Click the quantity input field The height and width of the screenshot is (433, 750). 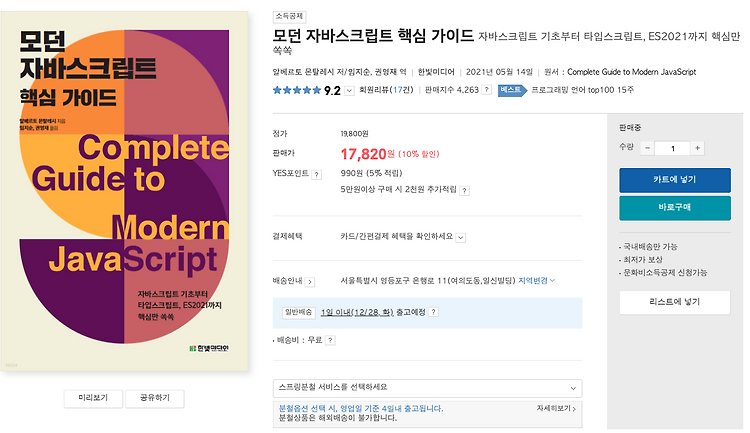(x=673, y=148)
